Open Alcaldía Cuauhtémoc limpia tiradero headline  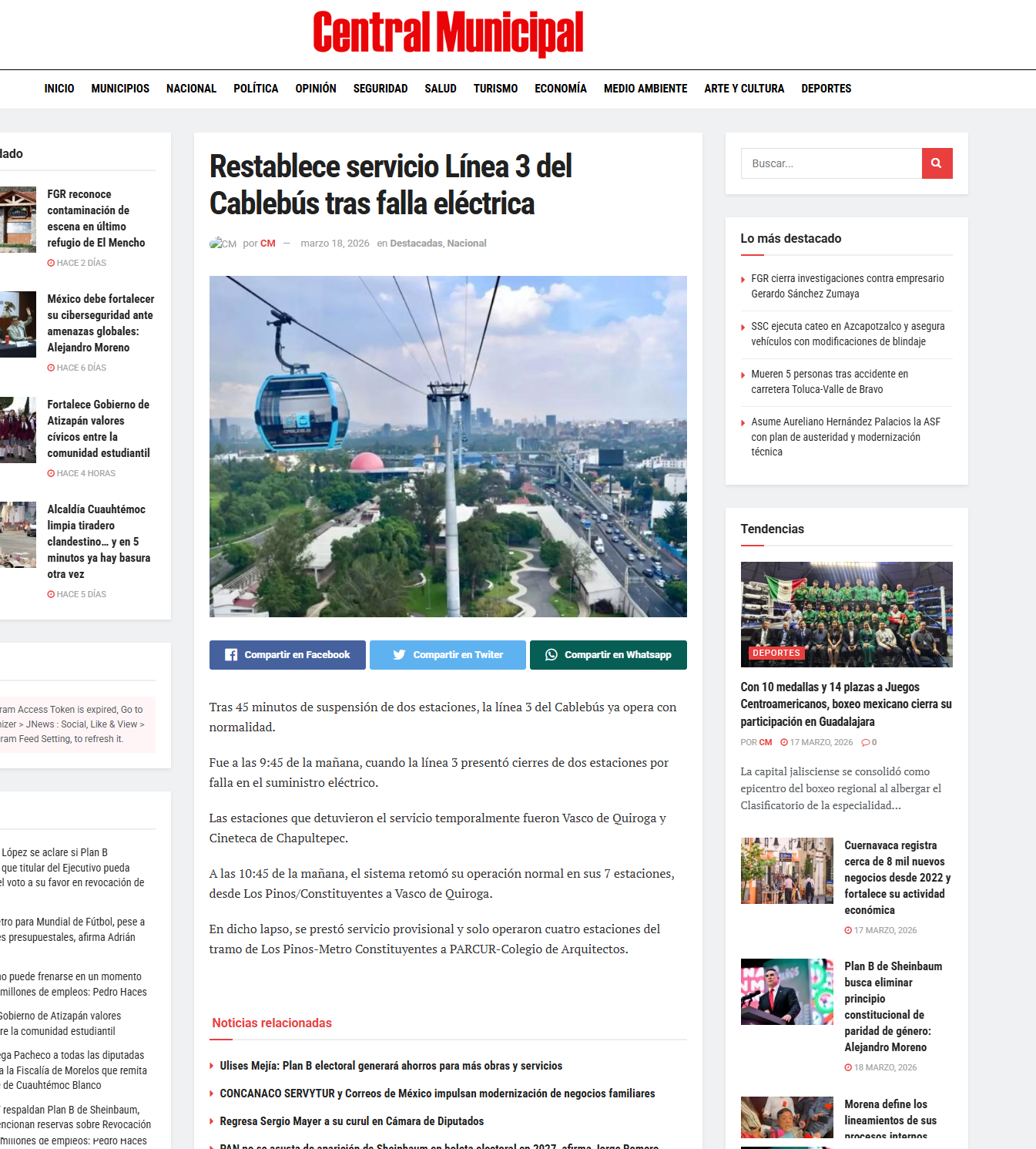coord(99,542)
